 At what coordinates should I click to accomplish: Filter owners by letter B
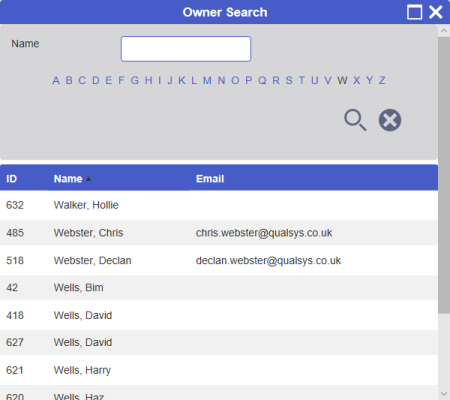[x=69, y=80]
